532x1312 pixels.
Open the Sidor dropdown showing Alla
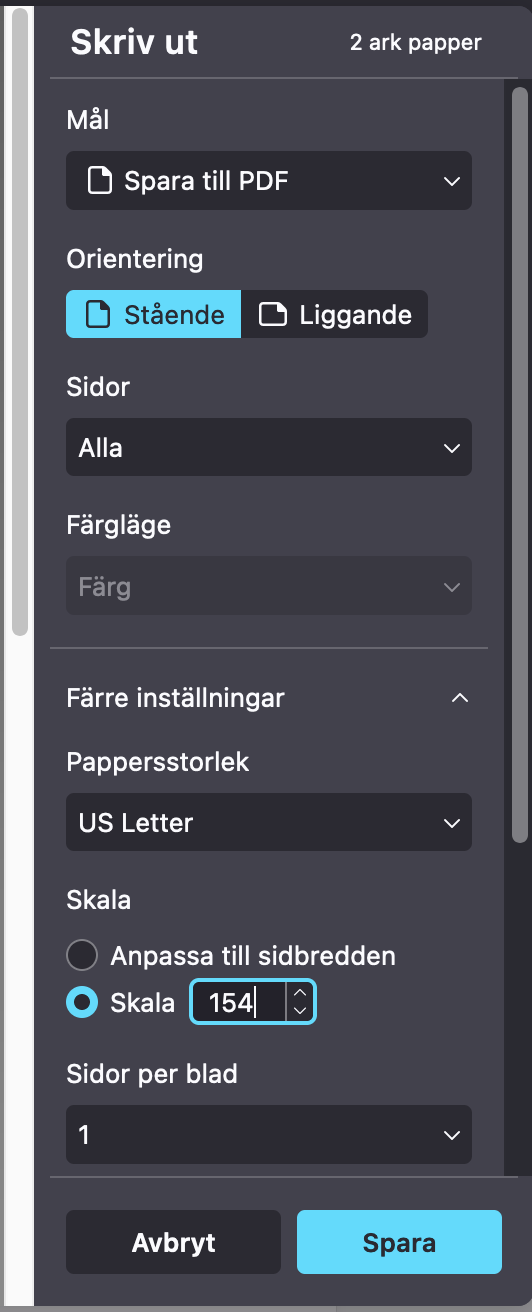pyautogui.click(x=269, y=447)
